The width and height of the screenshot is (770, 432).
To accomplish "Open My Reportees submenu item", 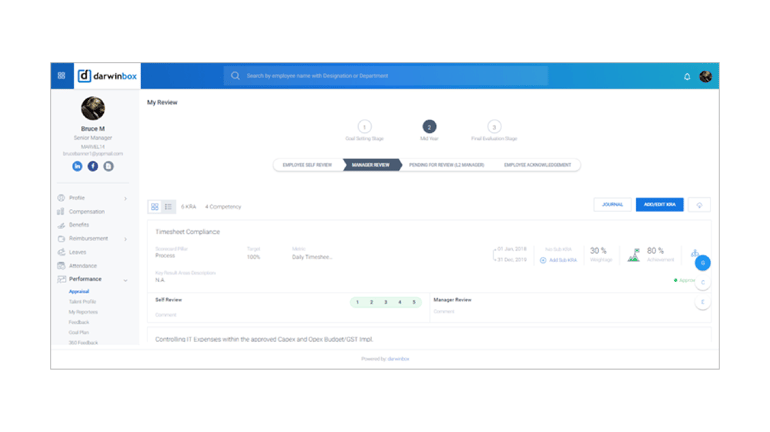I will (x=83, y=312).
